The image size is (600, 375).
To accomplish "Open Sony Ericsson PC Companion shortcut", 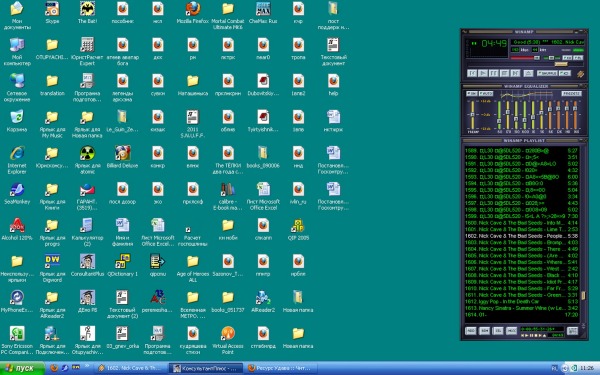I will 17,340.
